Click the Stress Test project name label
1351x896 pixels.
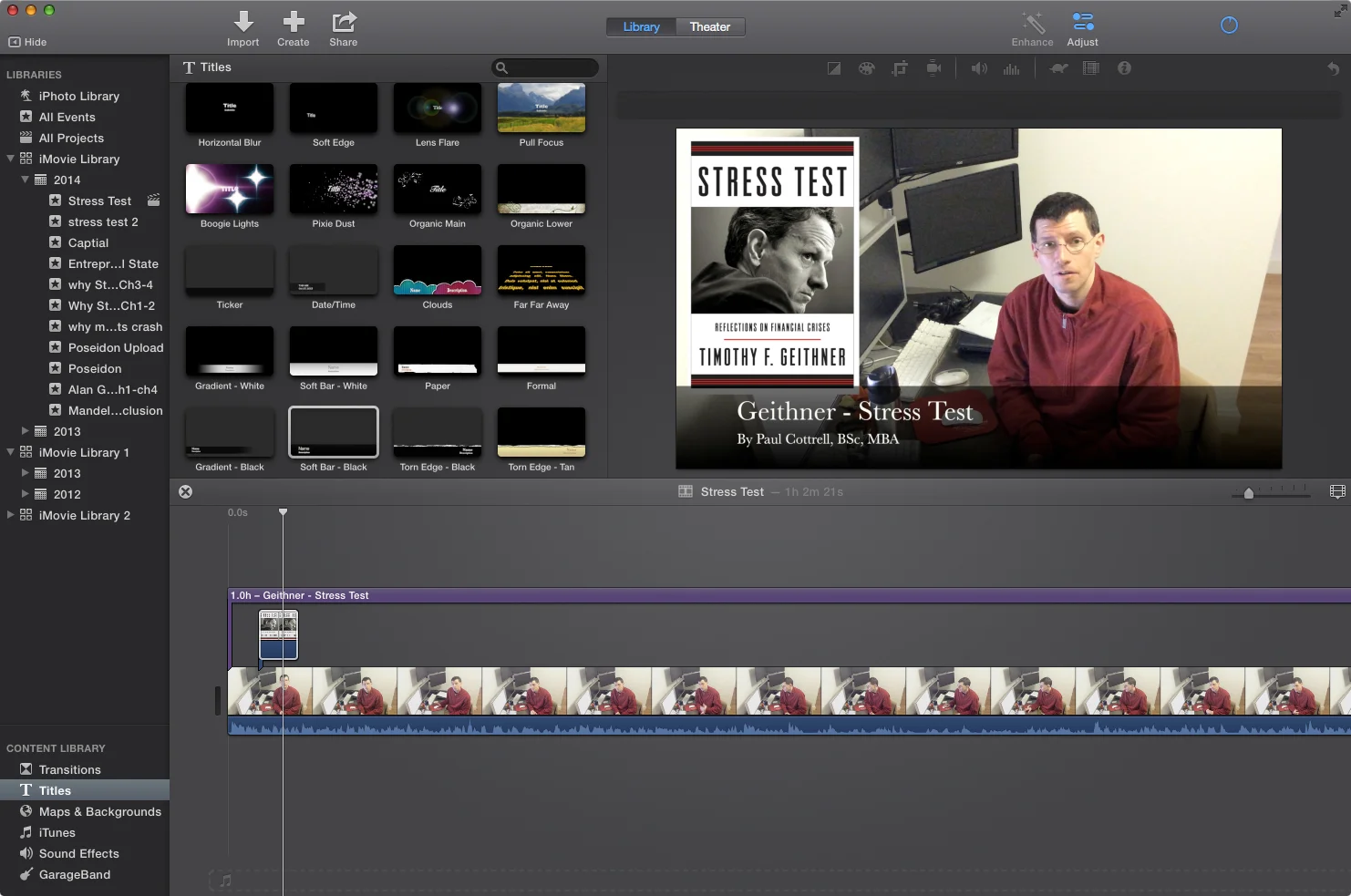[x=732, y=491]
